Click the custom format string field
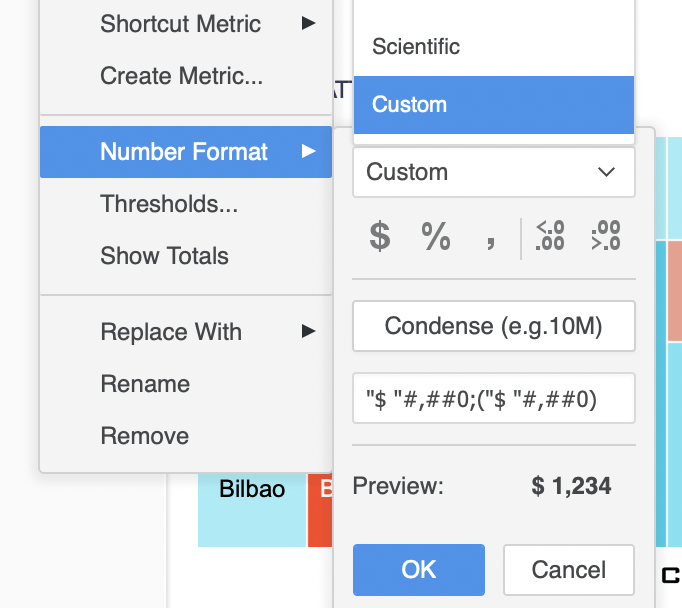Screen dimensions: 682x608 [493, 398]
